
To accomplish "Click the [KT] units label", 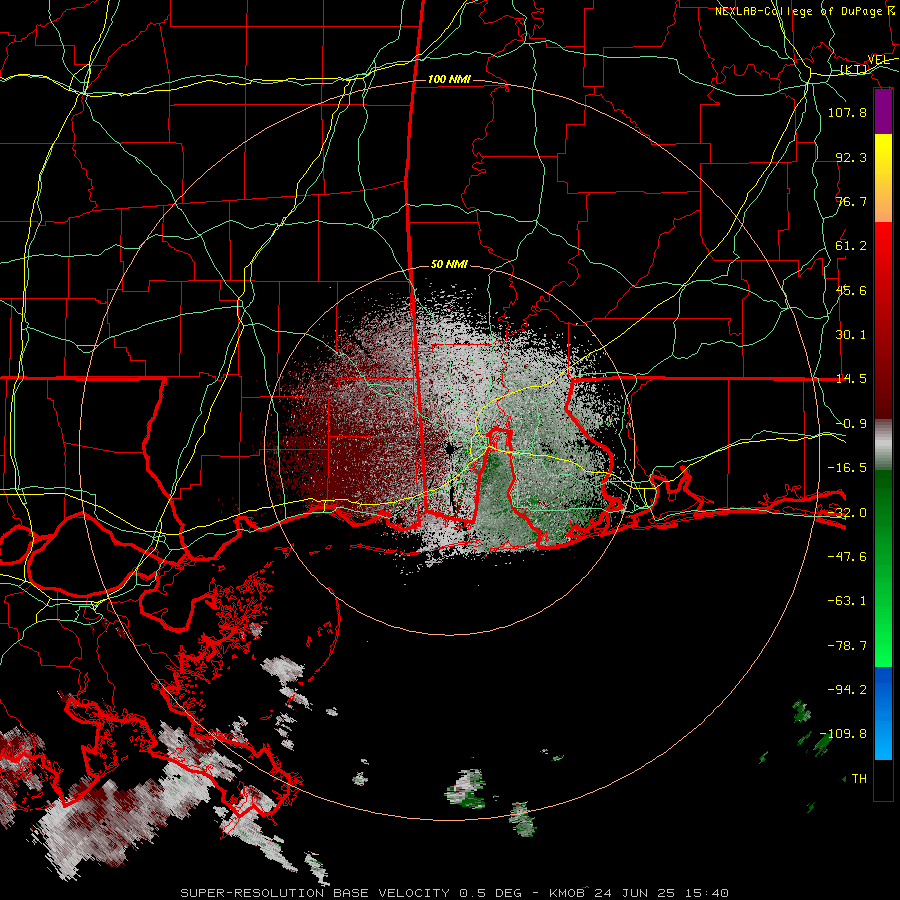I will 854,70.
